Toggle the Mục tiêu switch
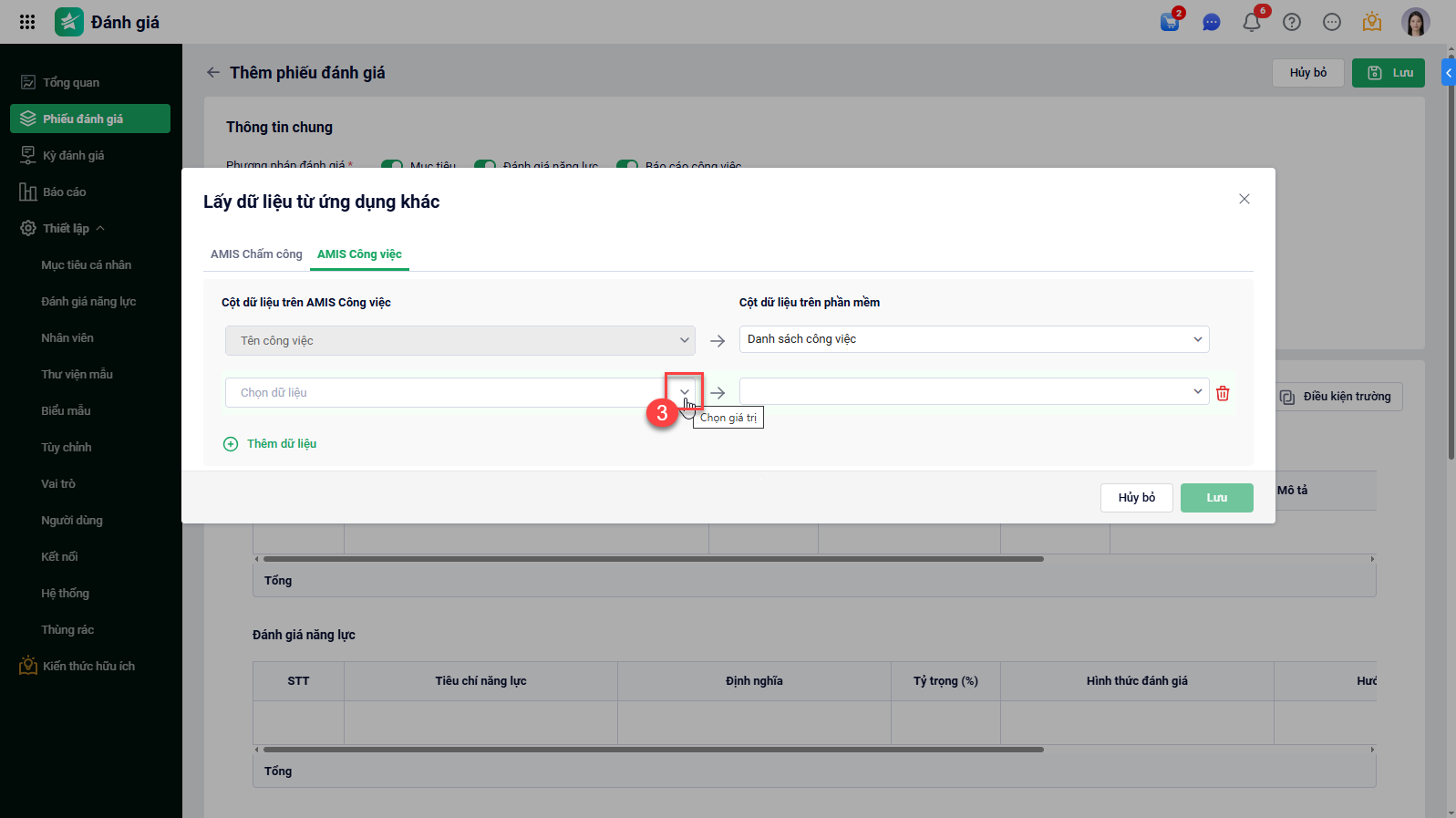Screen dimensions: 1456x818 click(392, 166)
